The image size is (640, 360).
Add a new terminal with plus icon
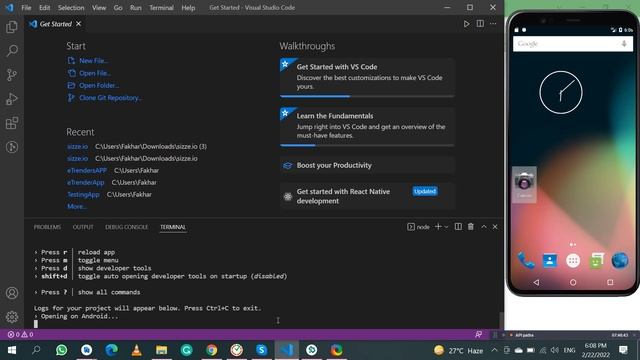pos(438,227)
